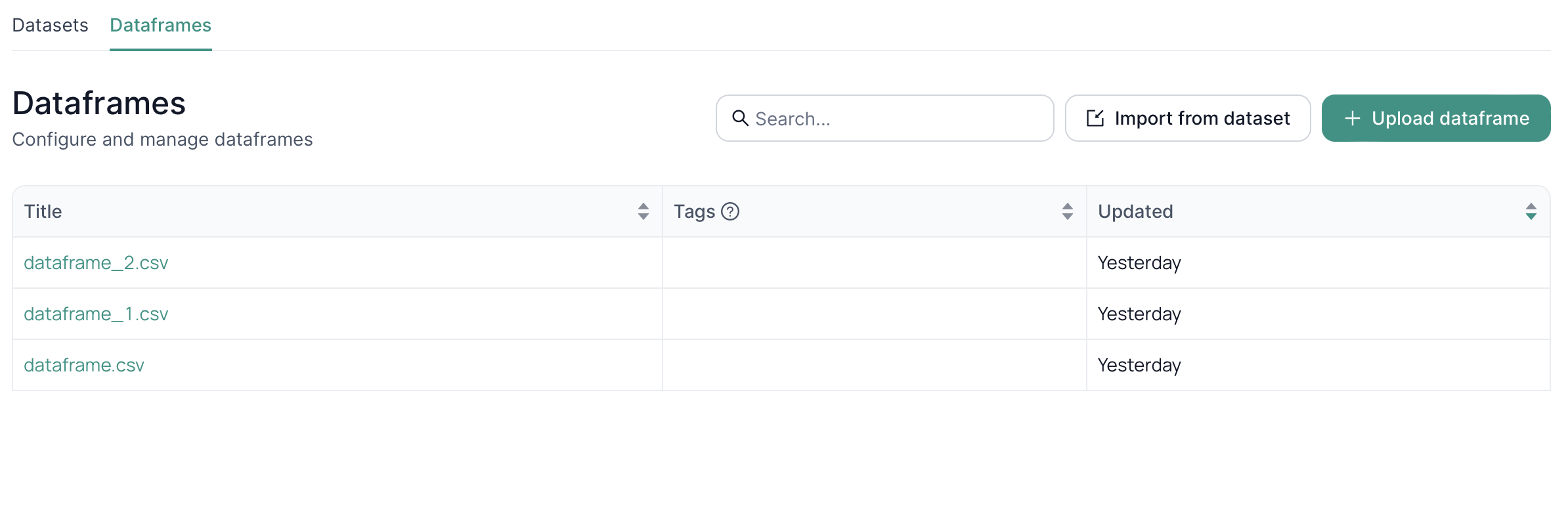Screen dimensions: 1568x525
Task: Open the Tags help question mark icon
Action: [730, 211]
